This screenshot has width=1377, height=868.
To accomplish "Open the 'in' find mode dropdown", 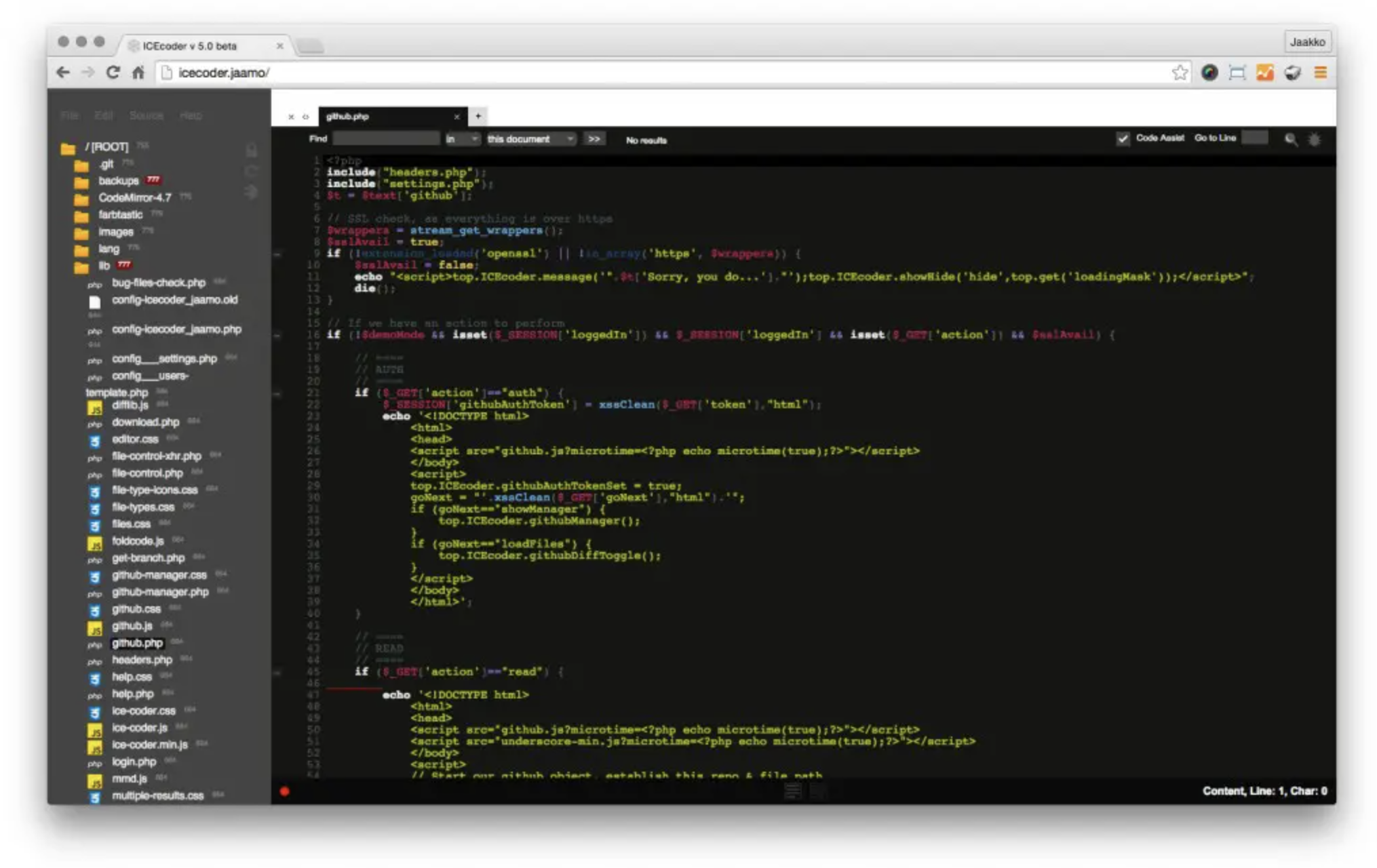I will click(462, 139).
